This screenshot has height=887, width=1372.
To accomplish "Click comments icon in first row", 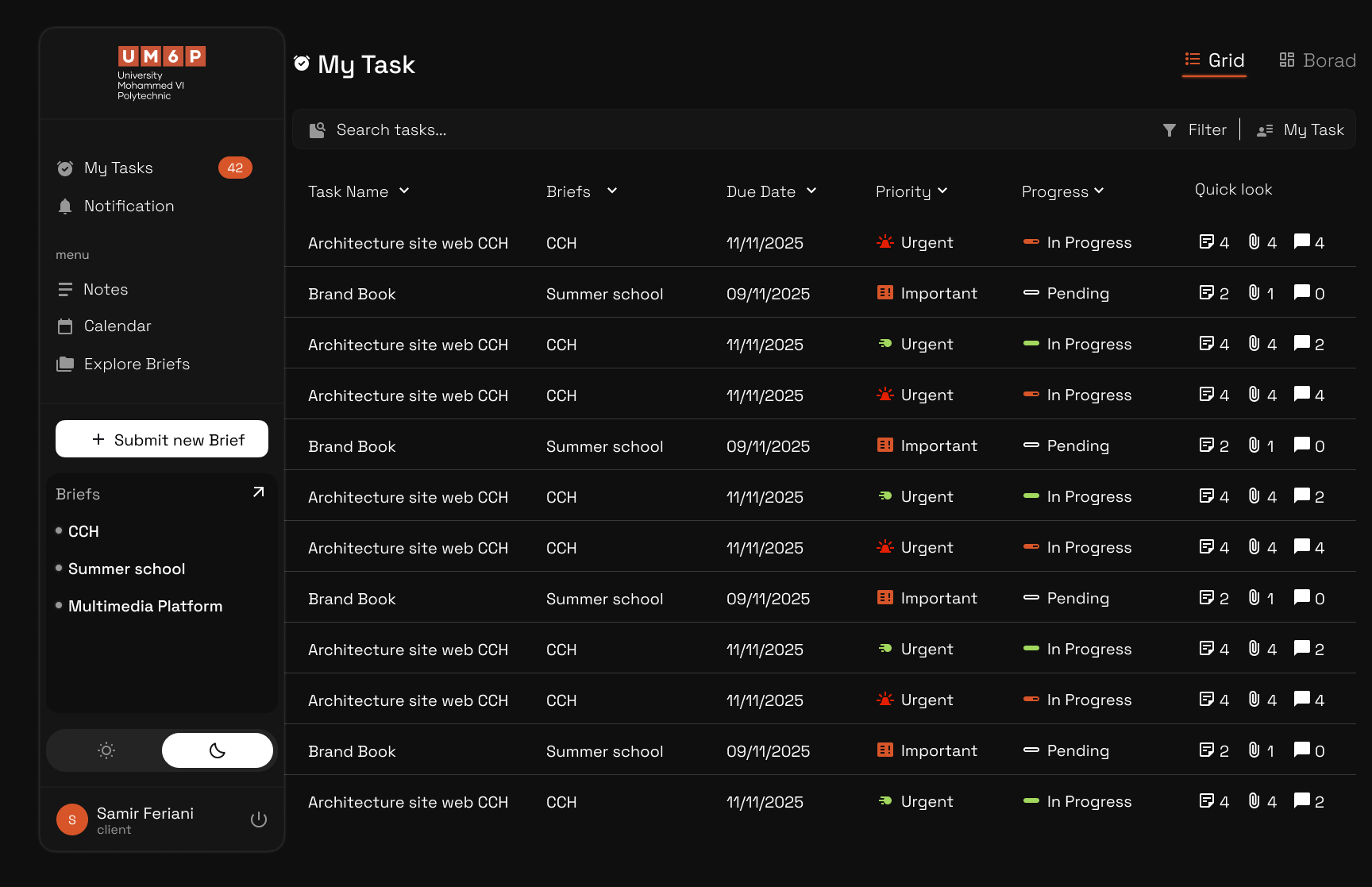I will coord(1302,241).
